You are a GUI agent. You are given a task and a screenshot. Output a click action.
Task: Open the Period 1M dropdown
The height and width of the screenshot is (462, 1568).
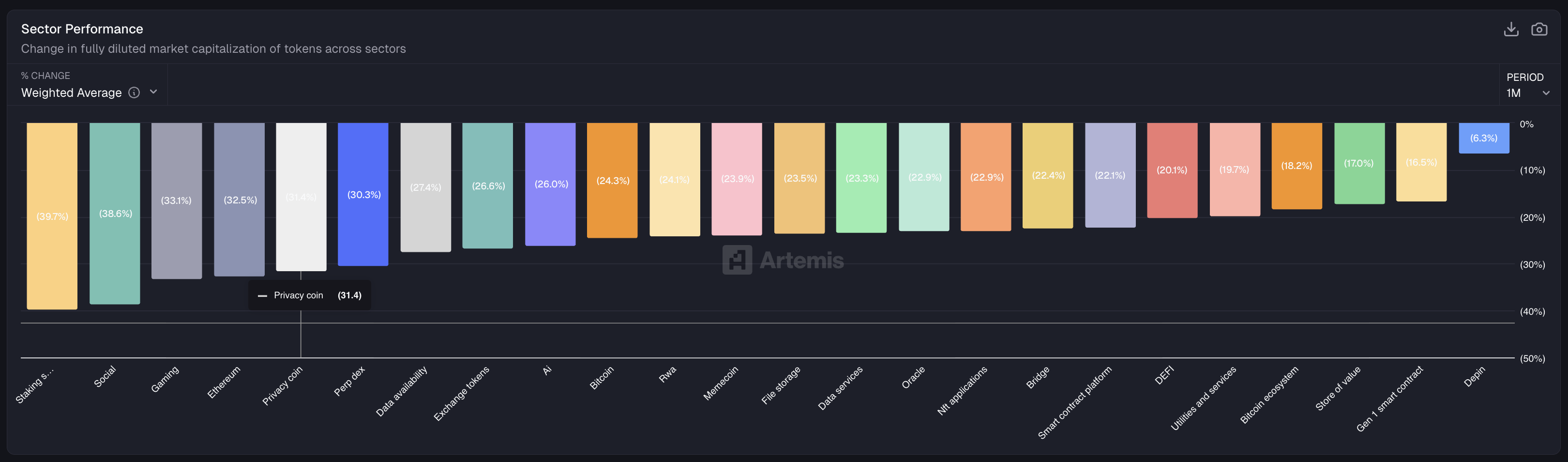tap(1527, 92)
